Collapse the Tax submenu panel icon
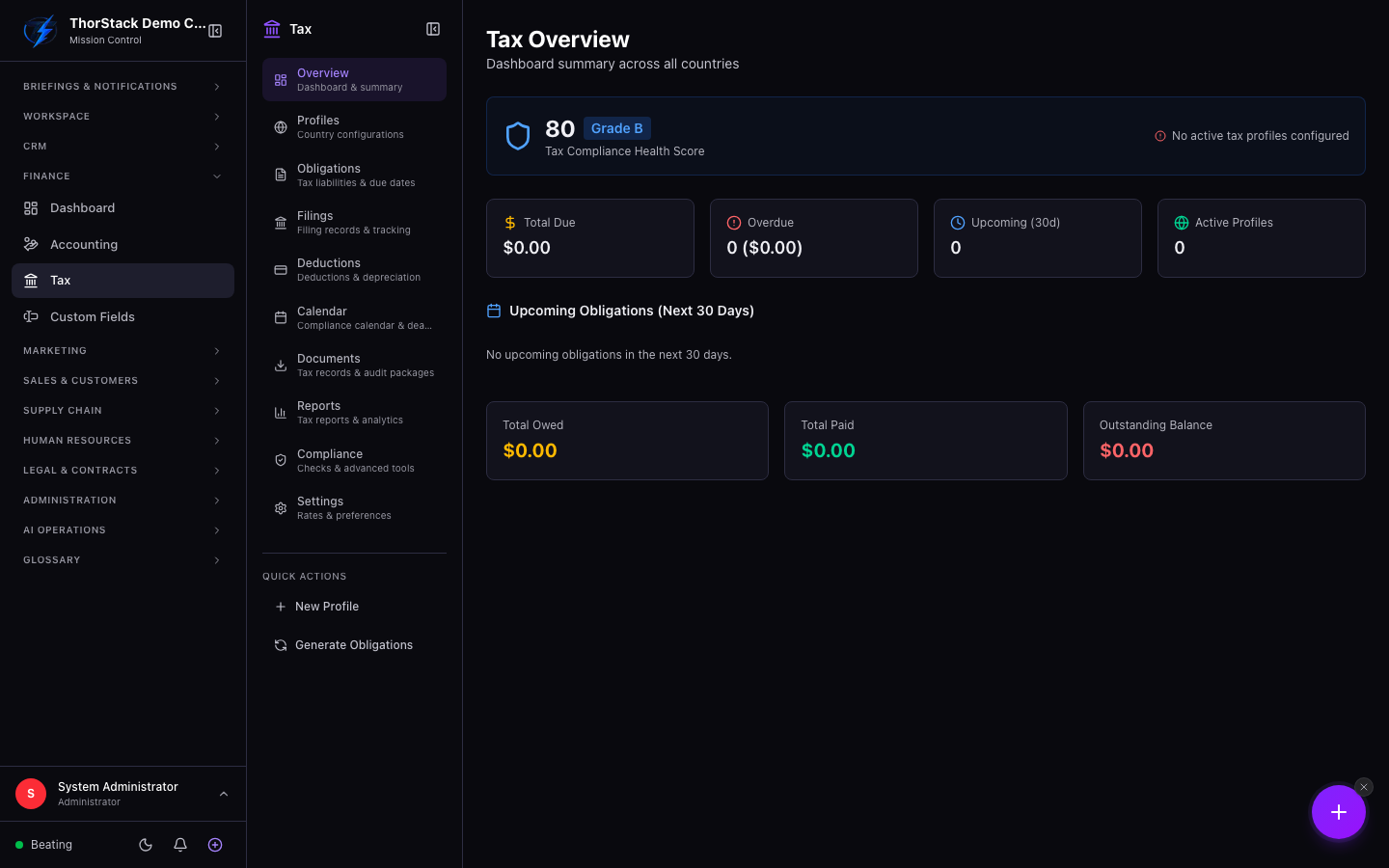The height and width of the screenshot is (868, 1389). (x=433, y=29)
